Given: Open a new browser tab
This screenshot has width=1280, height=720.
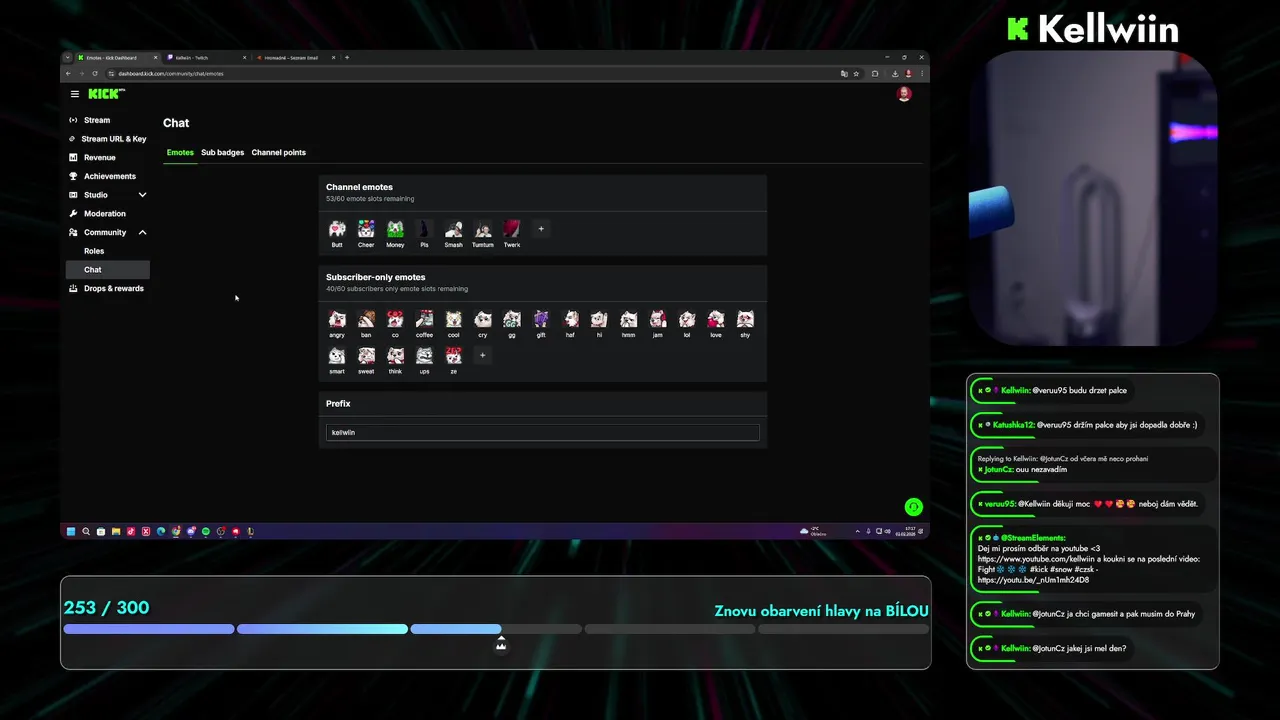Looking at the screenshot, I should click(x=347, y=58).
